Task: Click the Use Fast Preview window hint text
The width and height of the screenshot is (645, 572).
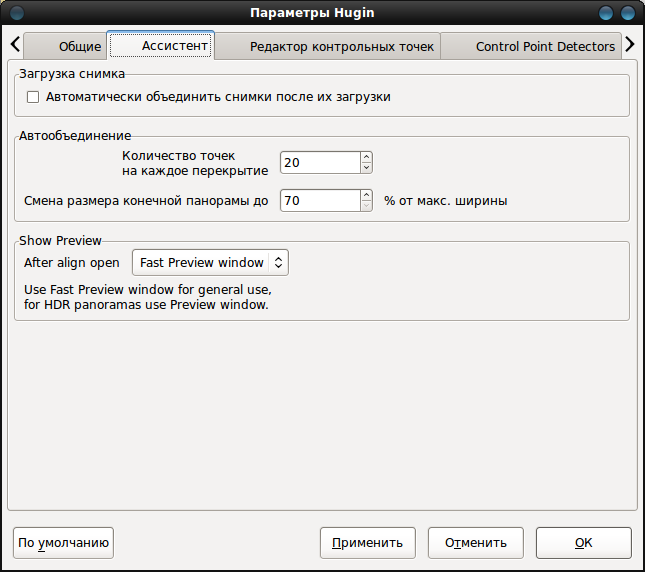Action: coord(148,297)
